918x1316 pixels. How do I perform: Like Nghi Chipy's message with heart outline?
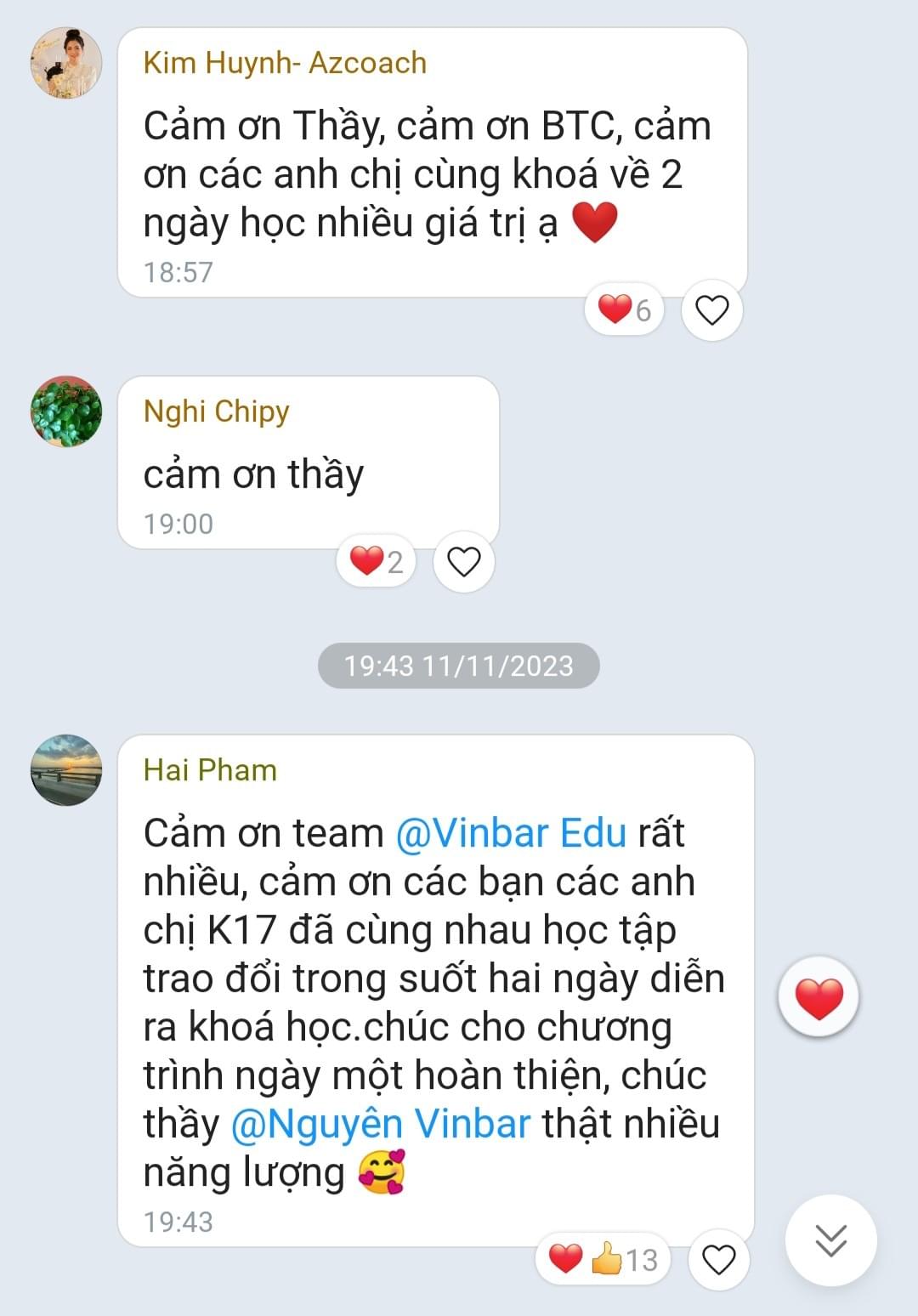click(x=464, y=562)
